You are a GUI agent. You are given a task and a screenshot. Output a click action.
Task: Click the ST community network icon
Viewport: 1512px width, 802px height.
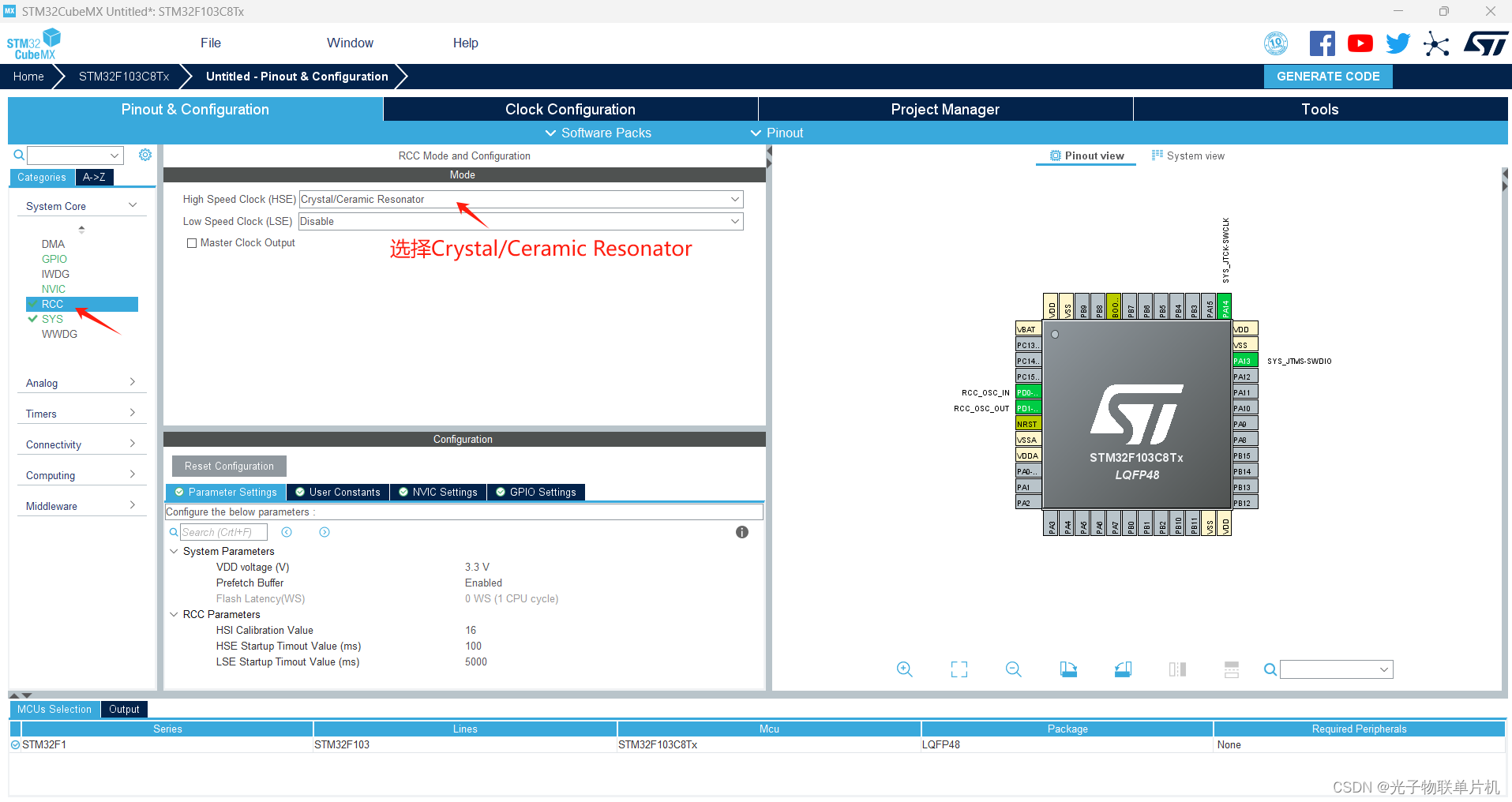pyautogui.click(x=1436, y=43)
